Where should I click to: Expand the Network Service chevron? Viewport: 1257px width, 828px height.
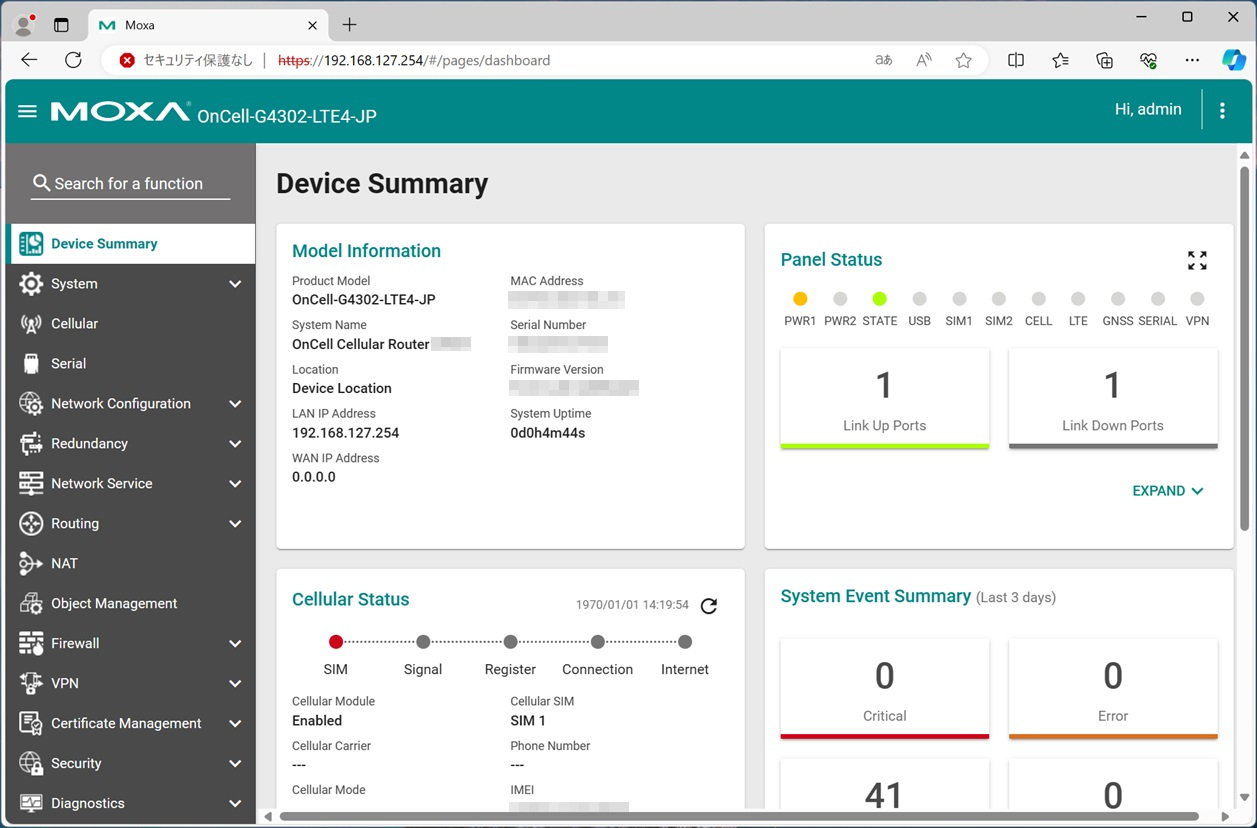click(235, 484)
